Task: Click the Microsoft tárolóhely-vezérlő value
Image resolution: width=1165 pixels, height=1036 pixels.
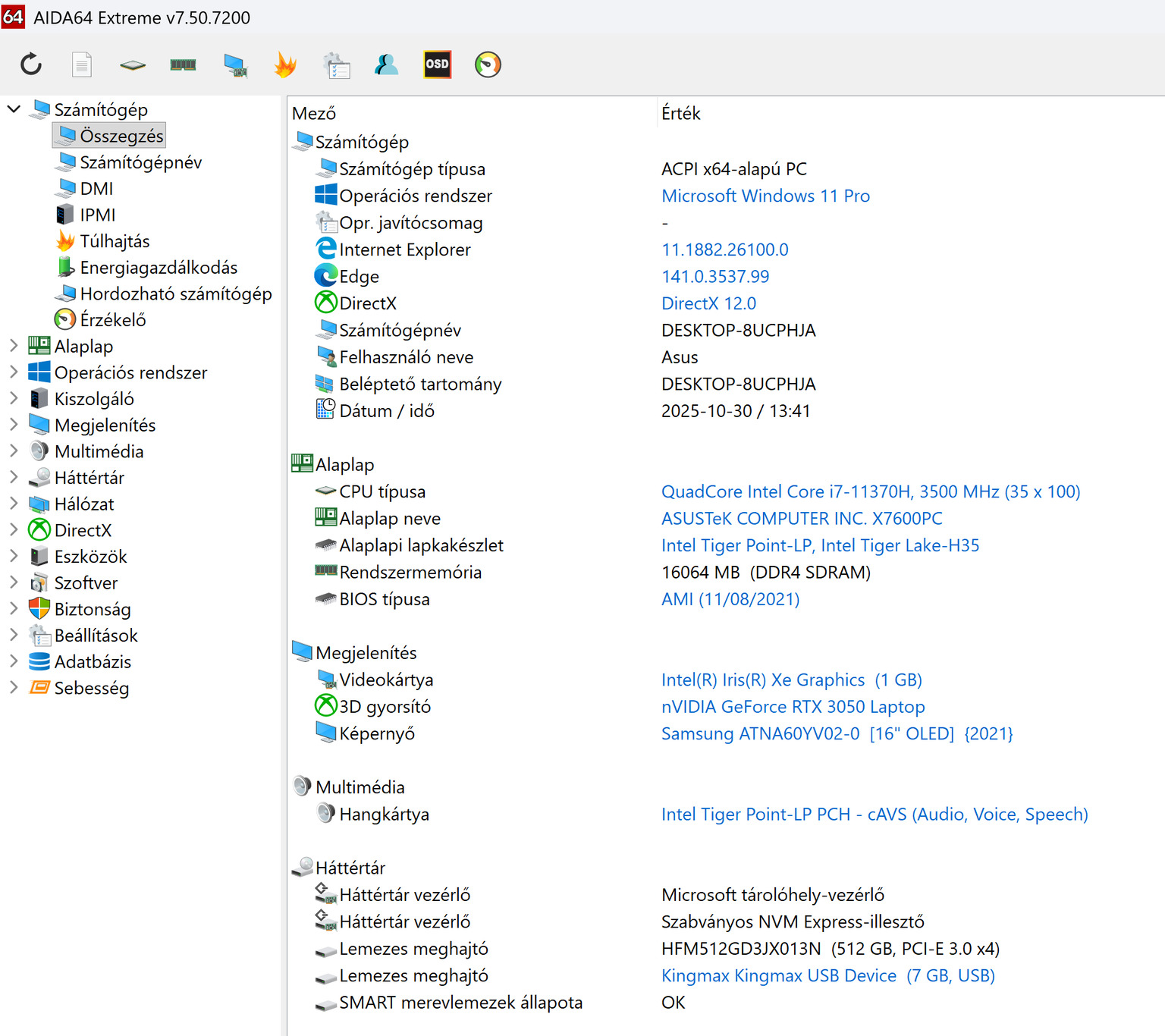Action: 773,895
